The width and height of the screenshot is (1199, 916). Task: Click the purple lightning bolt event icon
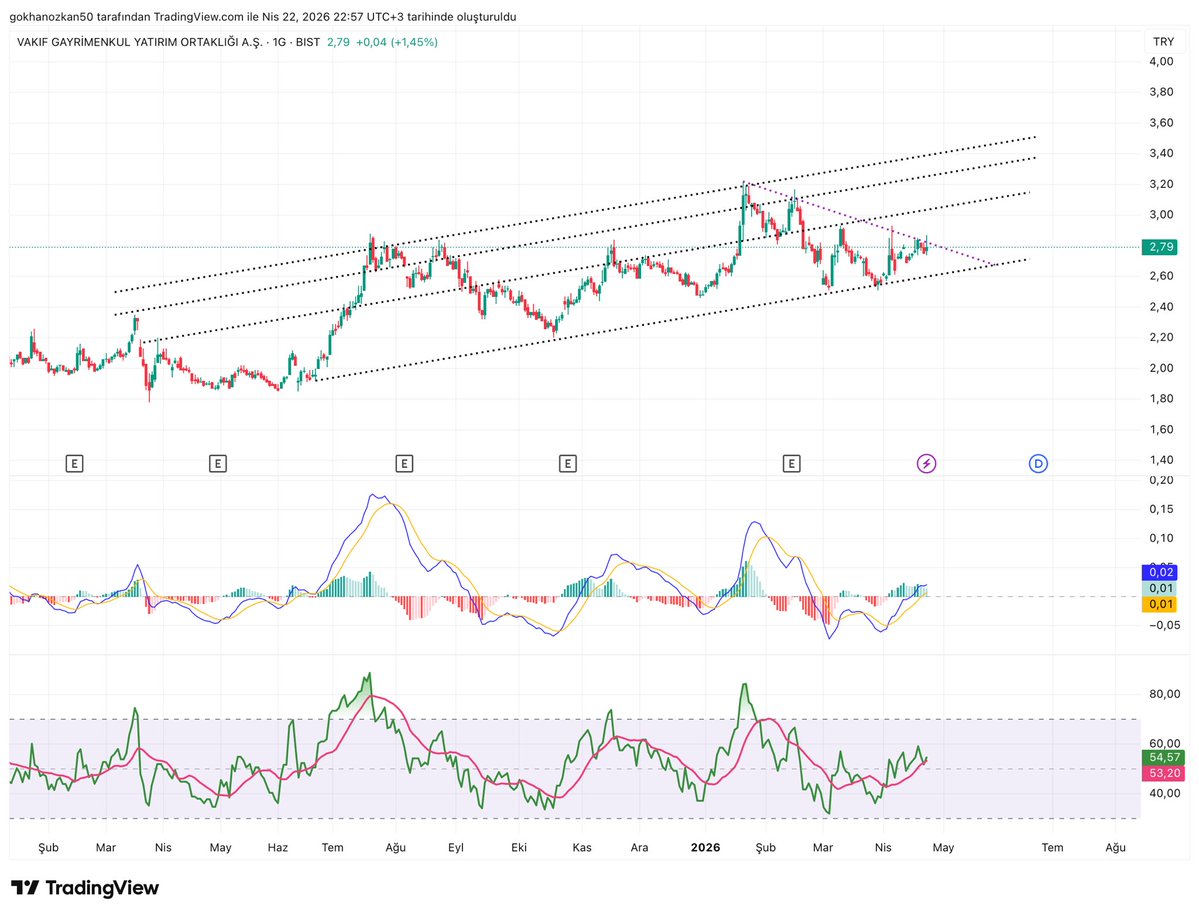[x=926, y=463]
